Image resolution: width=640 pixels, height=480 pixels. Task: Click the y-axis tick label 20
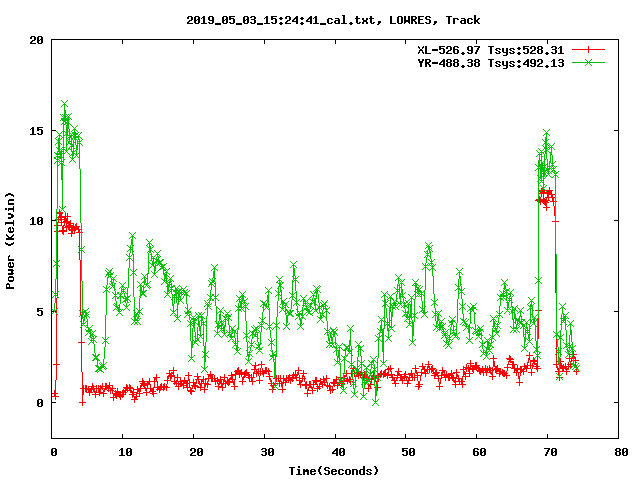pyautogui.click(x=36, y=40)
